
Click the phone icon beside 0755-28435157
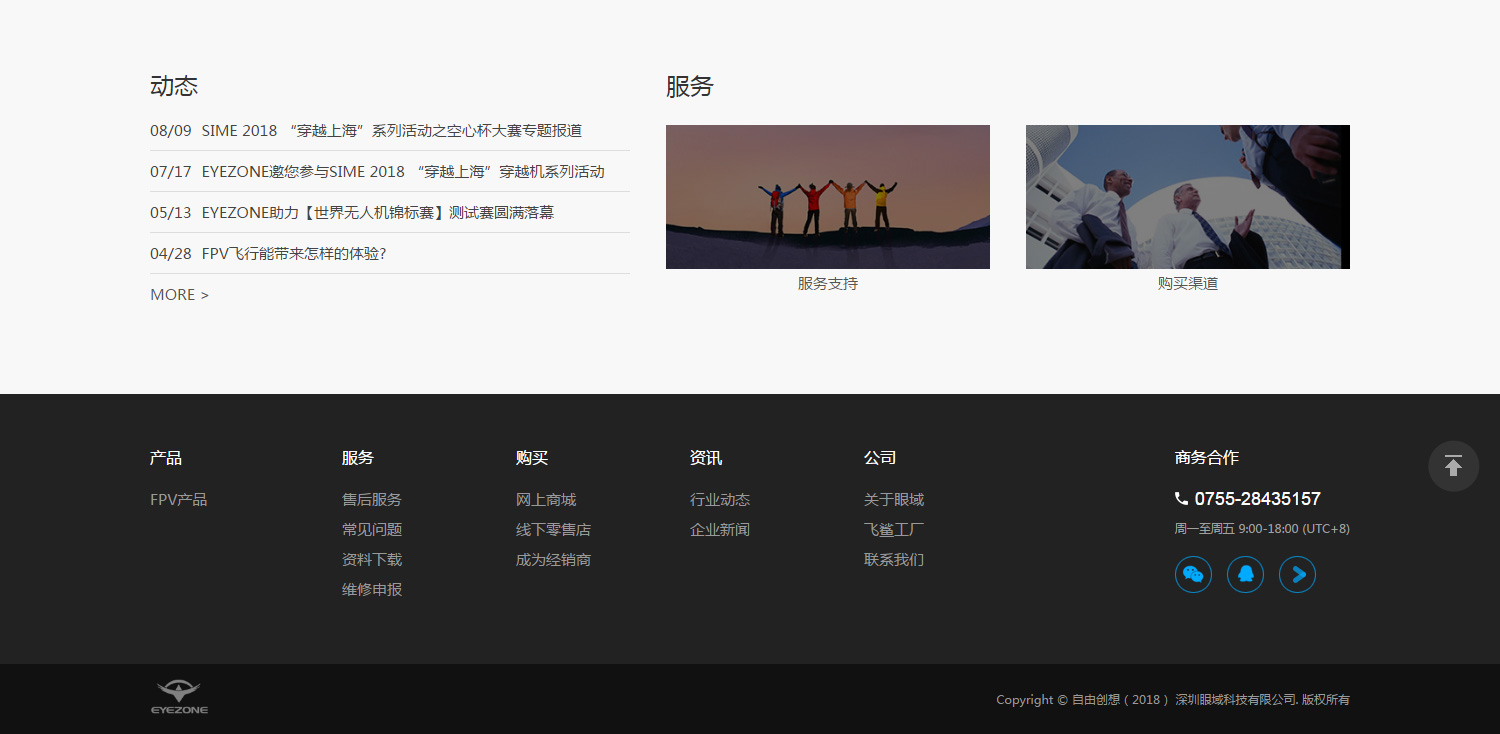pyautogui.click(x=1183, y=498)
